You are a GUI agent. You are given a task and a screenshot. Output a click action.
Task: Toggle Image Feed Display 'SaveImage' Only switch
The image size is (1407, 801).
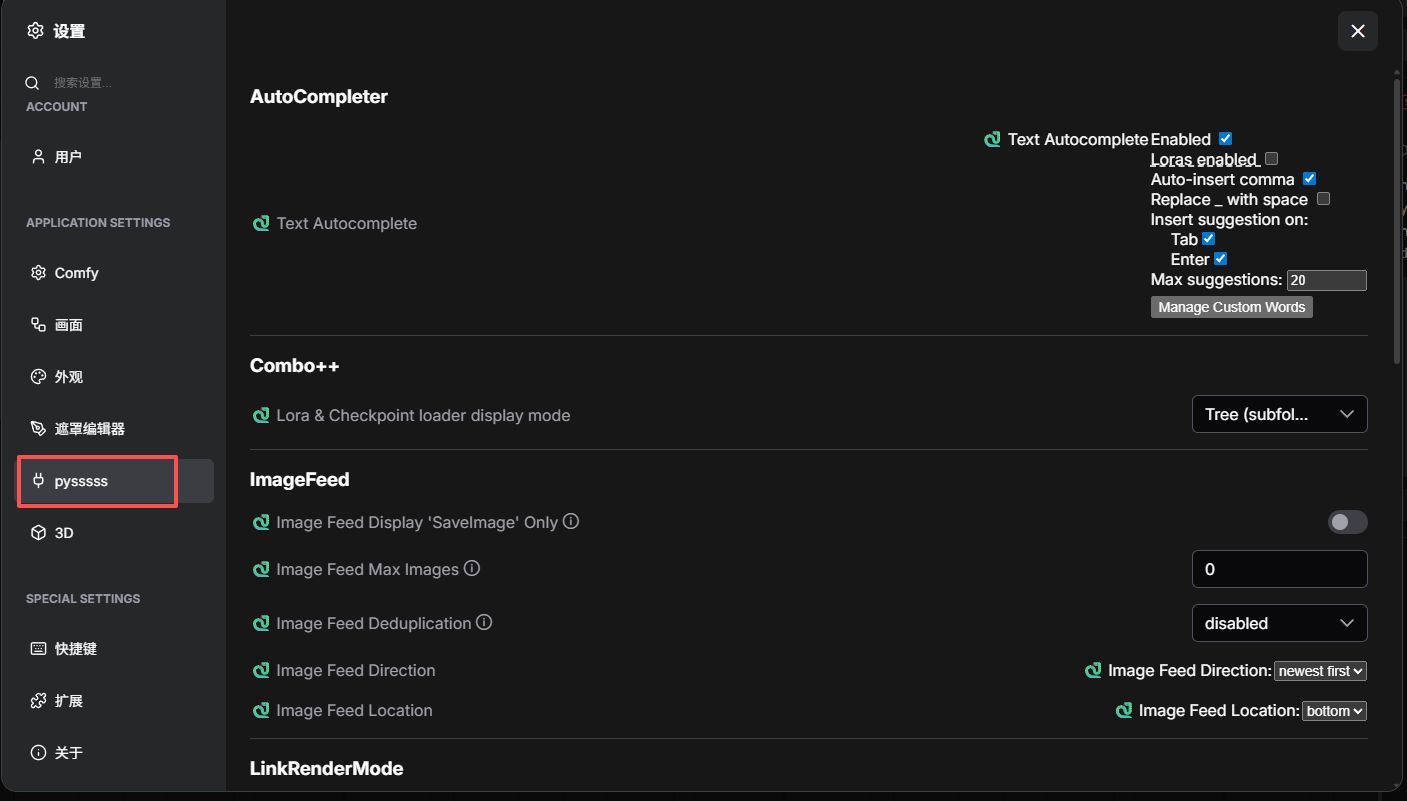point(1347,522)
